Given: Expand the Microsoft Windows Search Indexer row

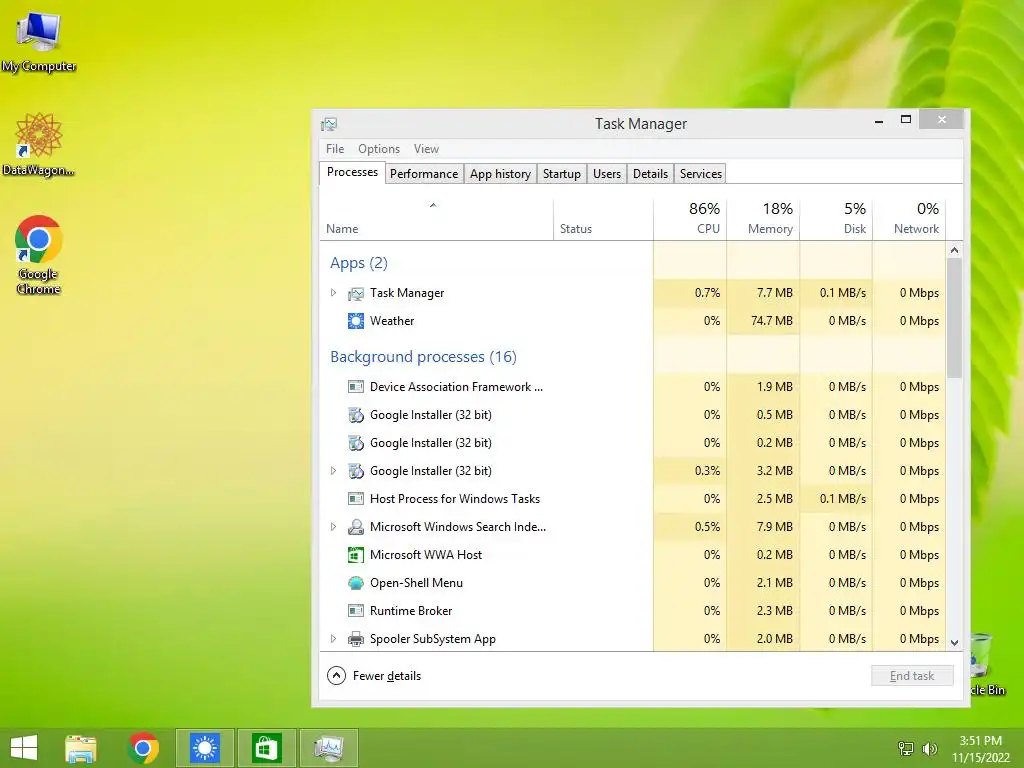Looking at the screenshot, I should click(333, 527).
